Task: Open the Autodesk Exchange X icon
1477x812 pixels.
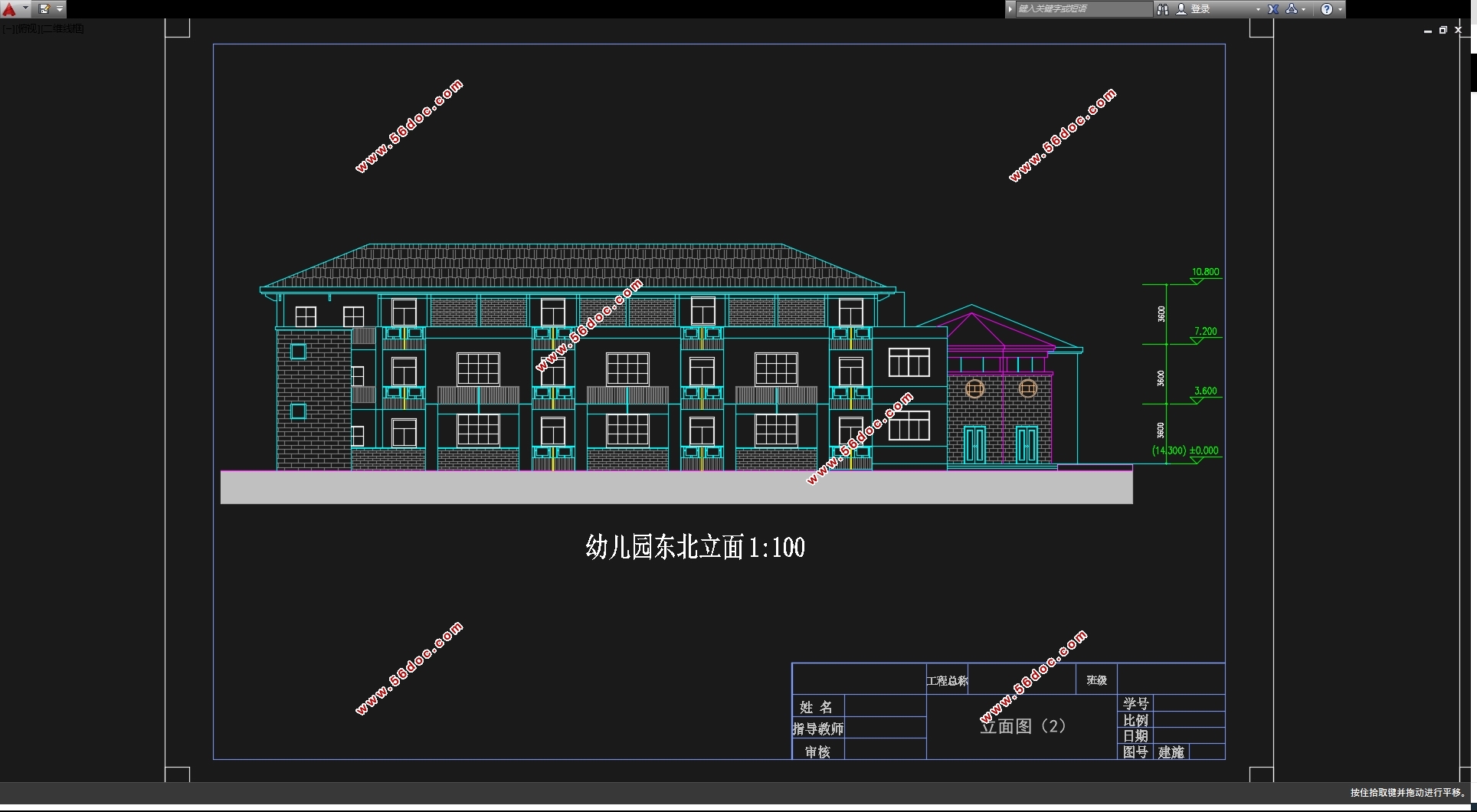Action: 1272,9
